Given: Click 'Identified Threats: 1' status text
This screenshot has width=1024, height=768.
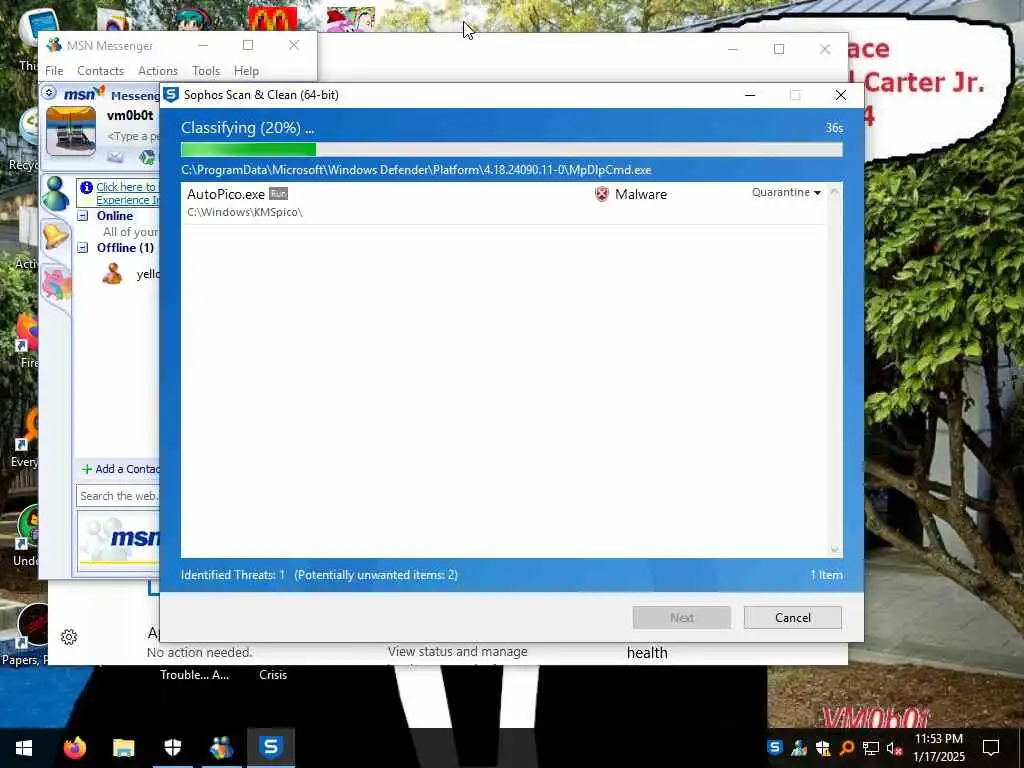Looking at the screenshot, I should pyautogui.click(x=233, y=575).
